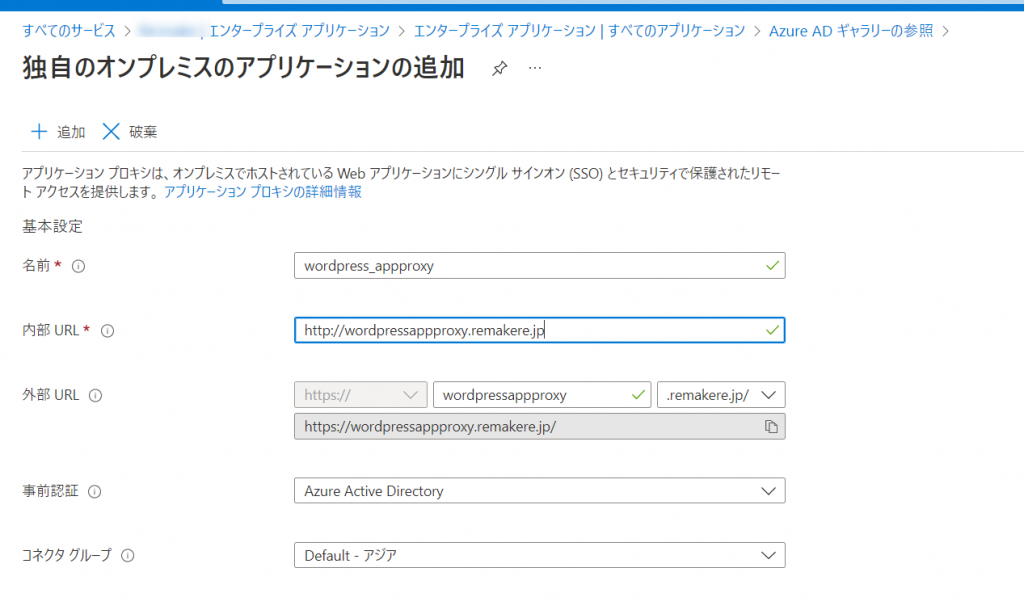This screenshot has width=1024, height=610.
Task: Click info icon next to 外部 URL label
Action: [96, 395]
